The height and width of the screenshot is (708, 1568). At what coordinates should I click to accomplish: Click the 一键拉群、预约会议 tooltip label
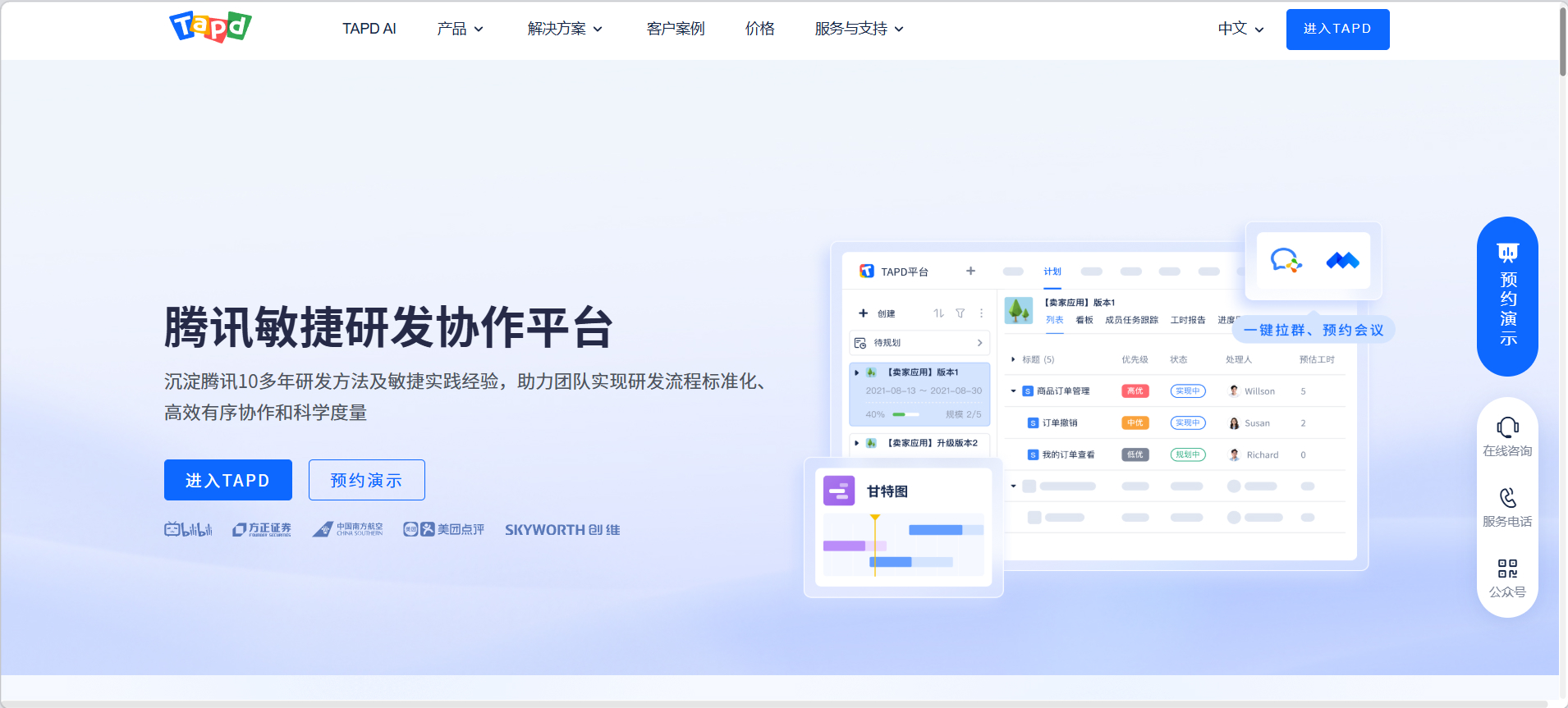pos(1314,330)
